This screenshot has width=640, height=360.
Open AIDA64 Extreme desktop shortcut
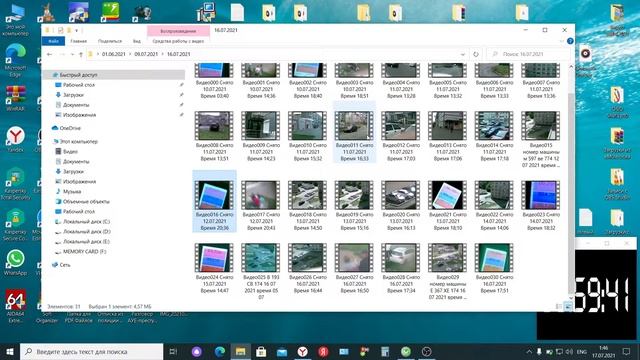click(16, 305)
